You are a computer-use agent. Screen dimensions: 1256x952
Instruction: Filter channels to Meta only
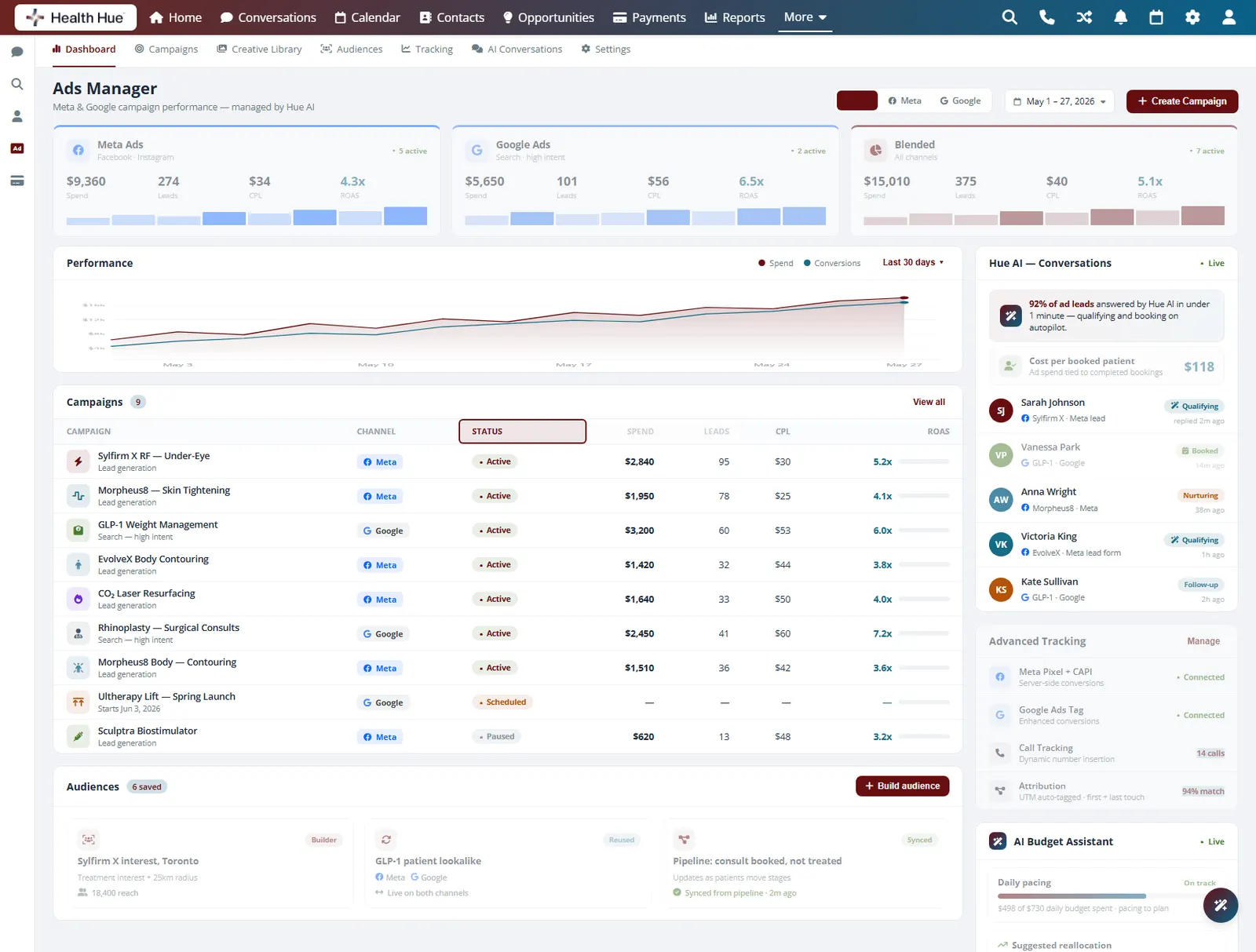904,100
